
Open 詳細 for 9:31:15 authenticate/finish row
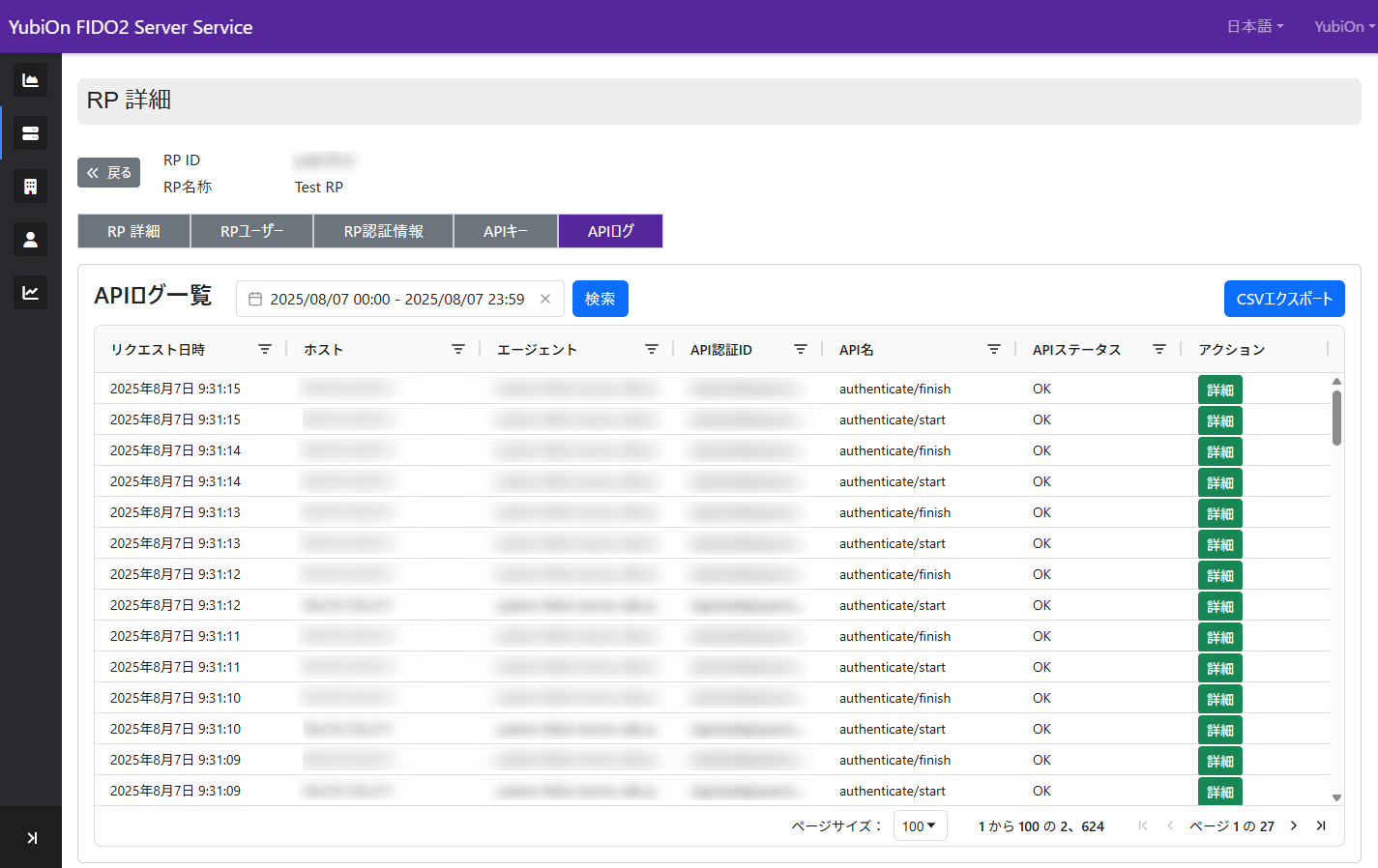1220,390
